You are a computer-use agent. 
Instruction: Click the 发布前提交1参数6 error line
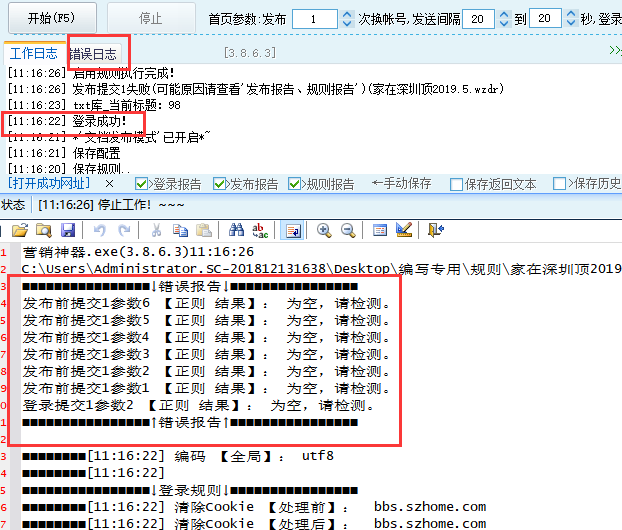206,303
